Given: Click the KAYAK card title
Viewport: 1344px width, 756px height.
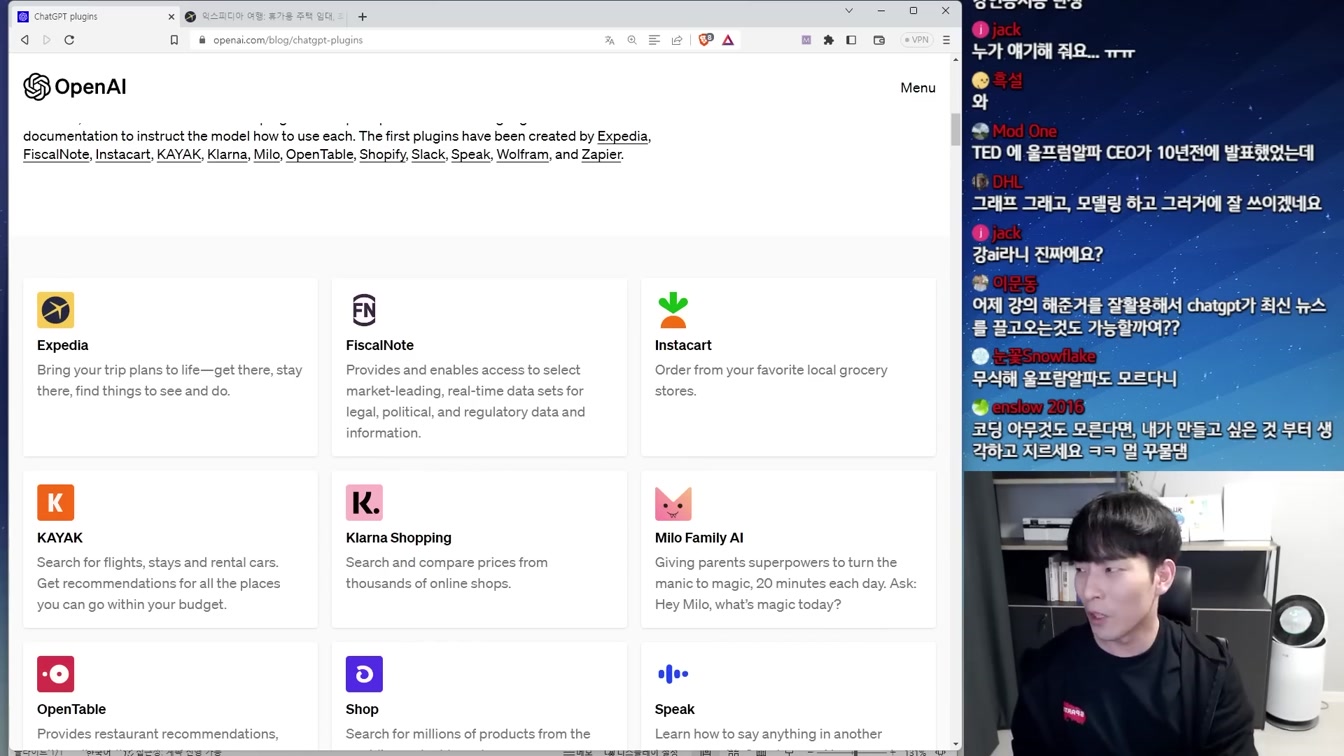Looking at the screenshot, I should [x=60, y=538].
